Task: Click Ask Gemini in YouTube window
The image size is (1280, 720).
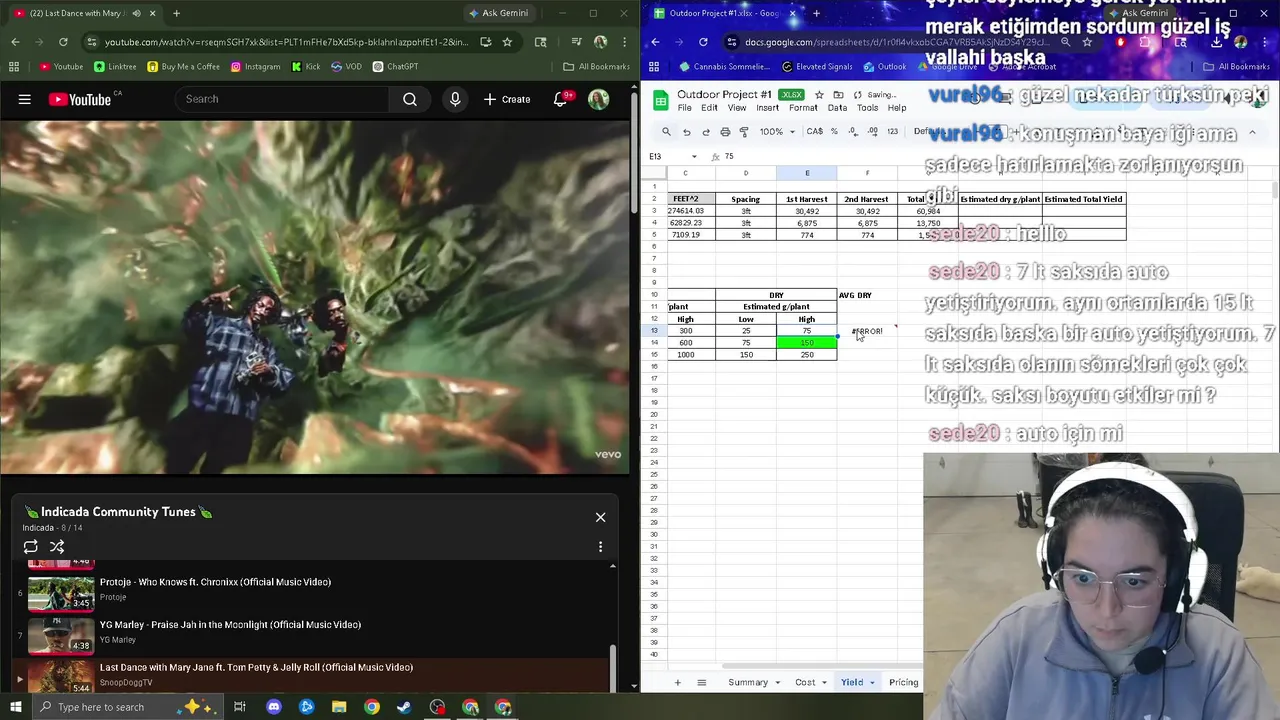Action: (x=498, y=13)
